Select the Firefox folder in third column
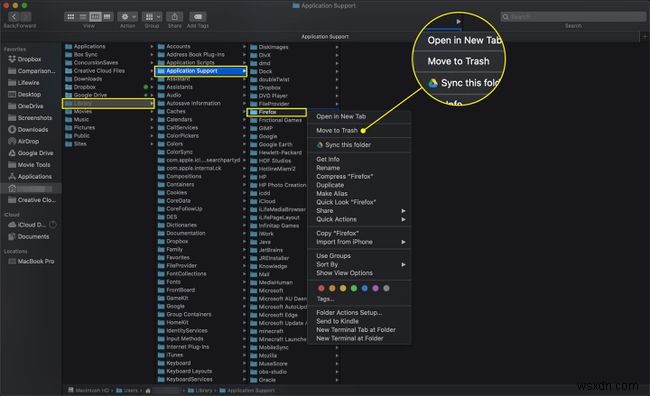This screenshot has width=650, height=396. pyautogui.click(x=276, y=112)
